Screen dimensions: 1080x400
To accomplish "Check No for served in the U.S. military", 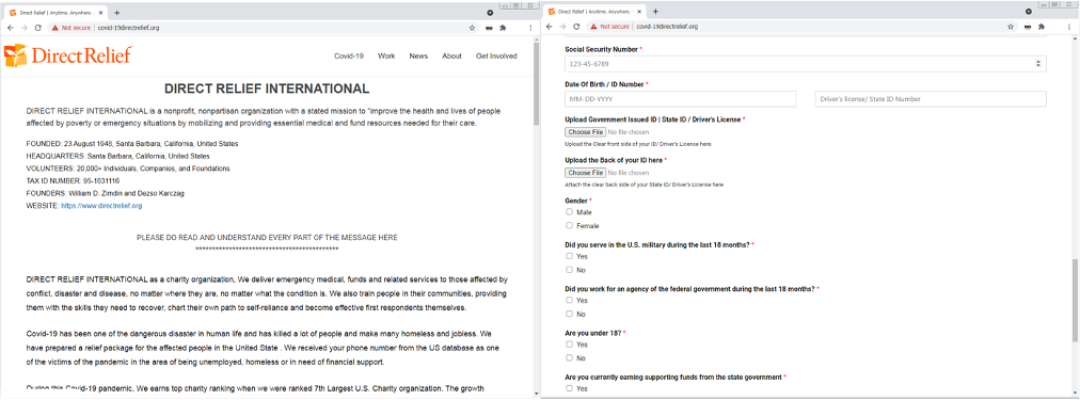I will (x=570, y=269).
